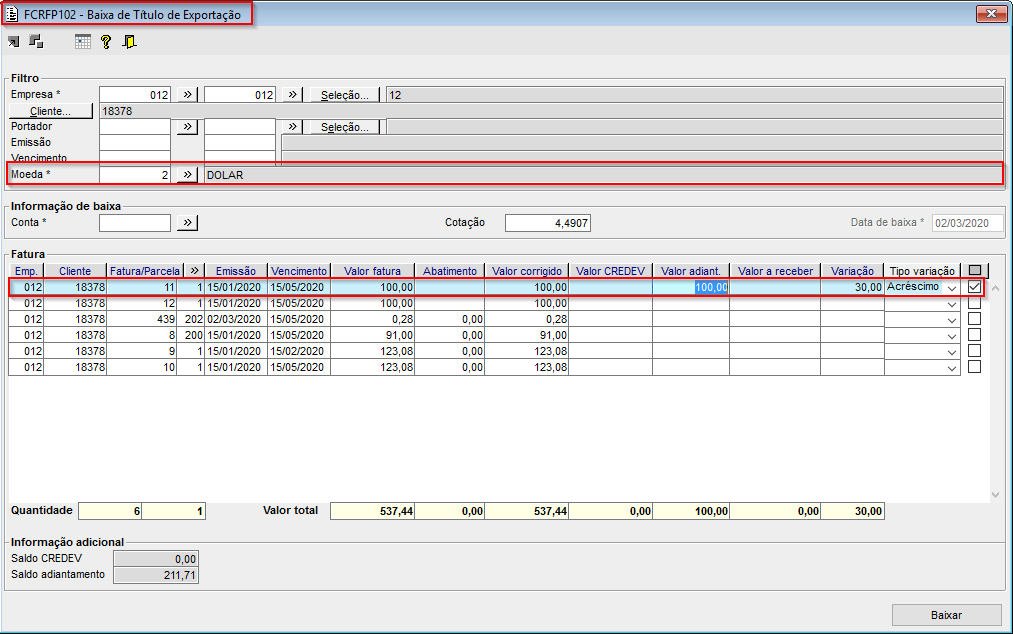Open Tipo variação dropdown showing Acréscimo
Viewport: 1013px width, 634px height.
point(952,288)
